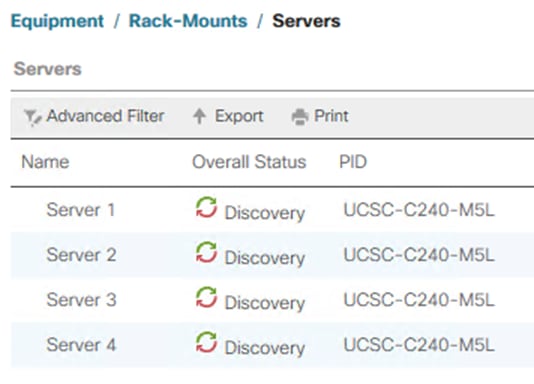Sort by the Name column header
This screenshot has height=384, width=534.
(45, 162)
